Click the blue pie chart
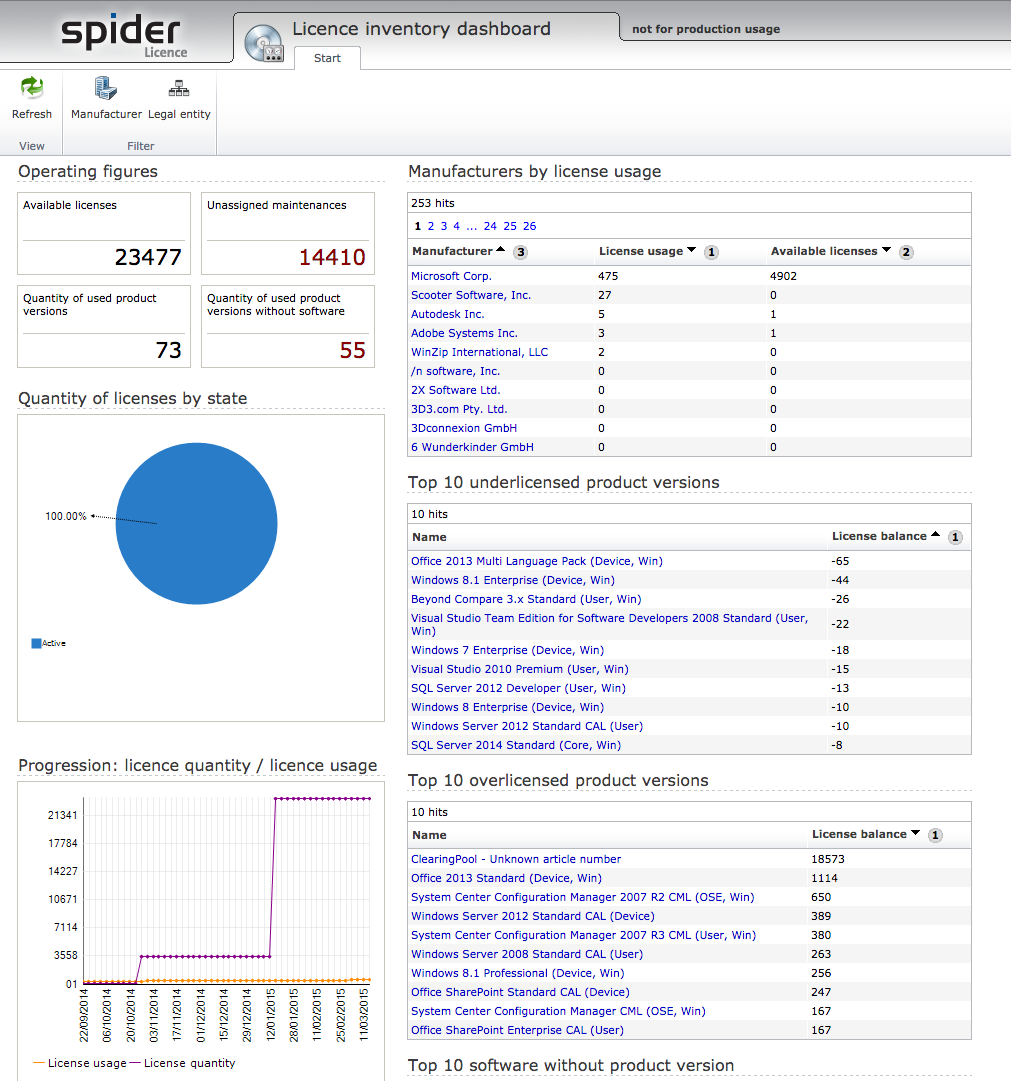This screenshot has width=1011, height=1081. pyautogui.click(x=196, y=523)
